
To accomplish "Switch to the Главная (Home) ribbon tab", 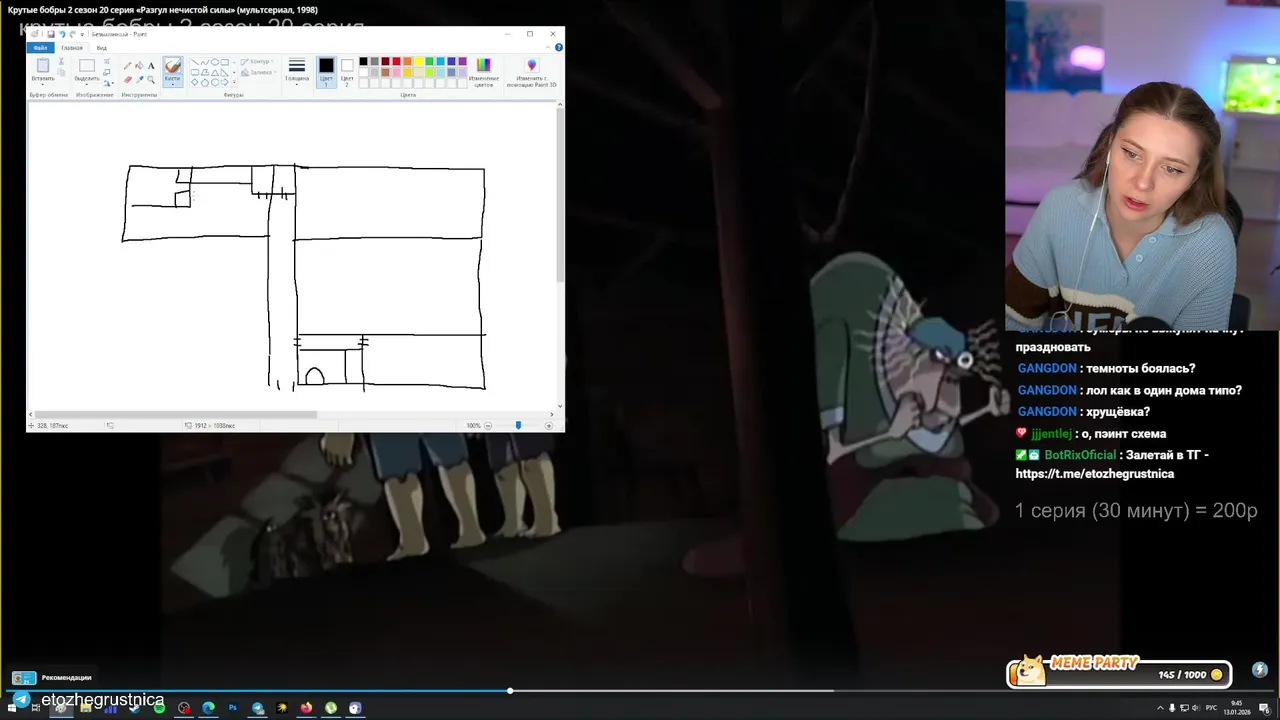I will coord(72,48).
